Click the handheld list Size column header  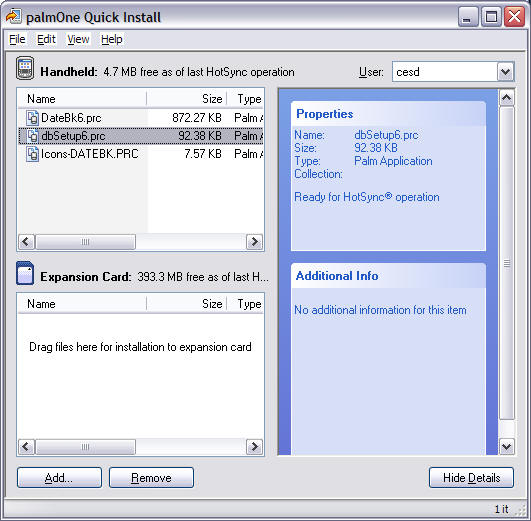pyautogui.click(x=187, y=99)
